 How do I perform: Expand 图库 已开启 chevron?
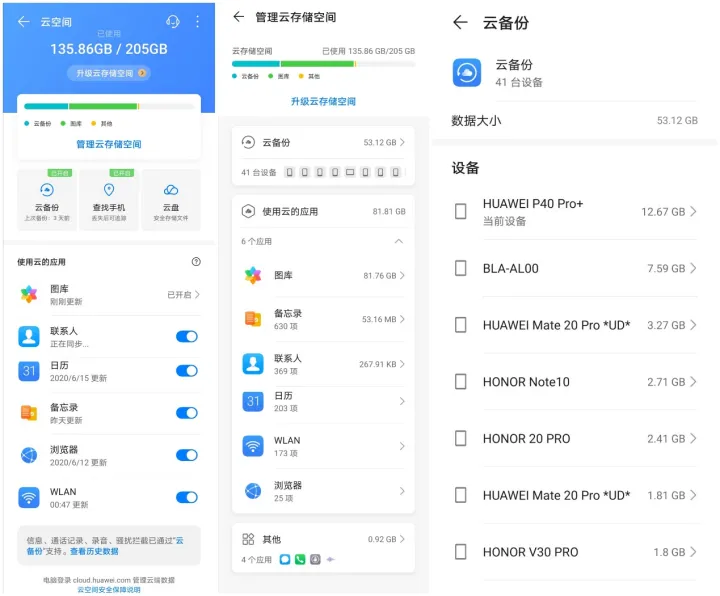point(197,294)
